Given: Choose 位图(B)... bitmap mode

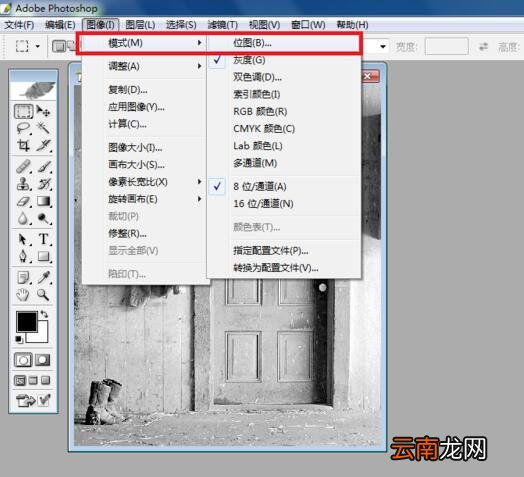Looking at the screenshot, I should [284, 43].
